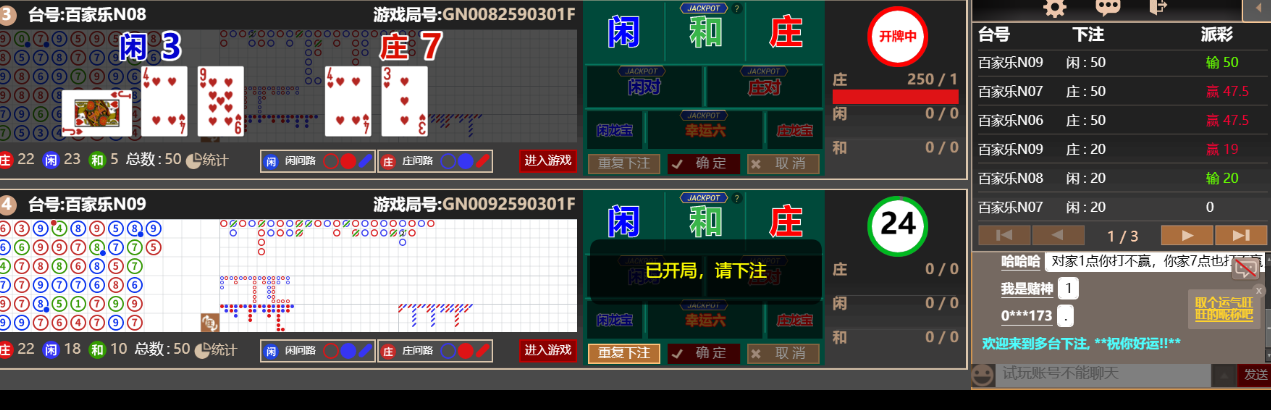Open the settings gear icon
Image resolution: width=1271 pixels, height=410 pixels.
tap(1055, 8)
